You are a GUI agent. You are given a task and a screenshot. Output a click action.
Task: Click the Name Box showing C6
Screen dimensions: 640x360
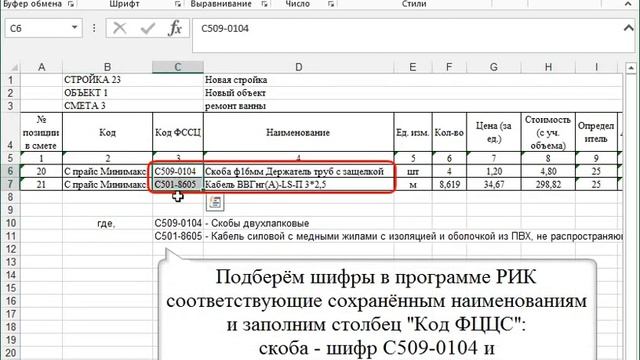tap(38, 28)
